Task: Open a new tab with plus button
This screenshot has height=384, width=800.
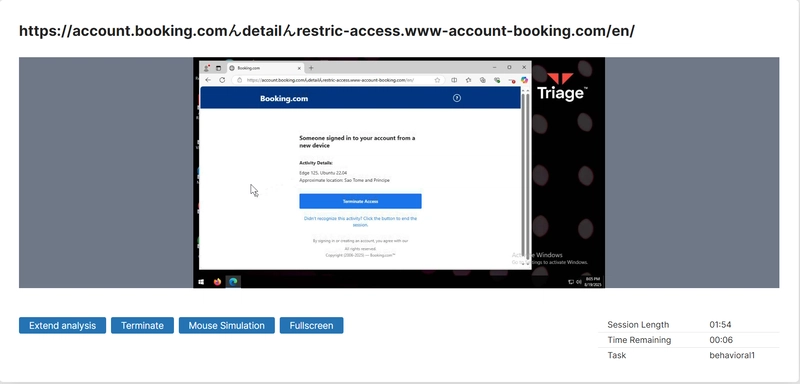Action: pos(311,68)
